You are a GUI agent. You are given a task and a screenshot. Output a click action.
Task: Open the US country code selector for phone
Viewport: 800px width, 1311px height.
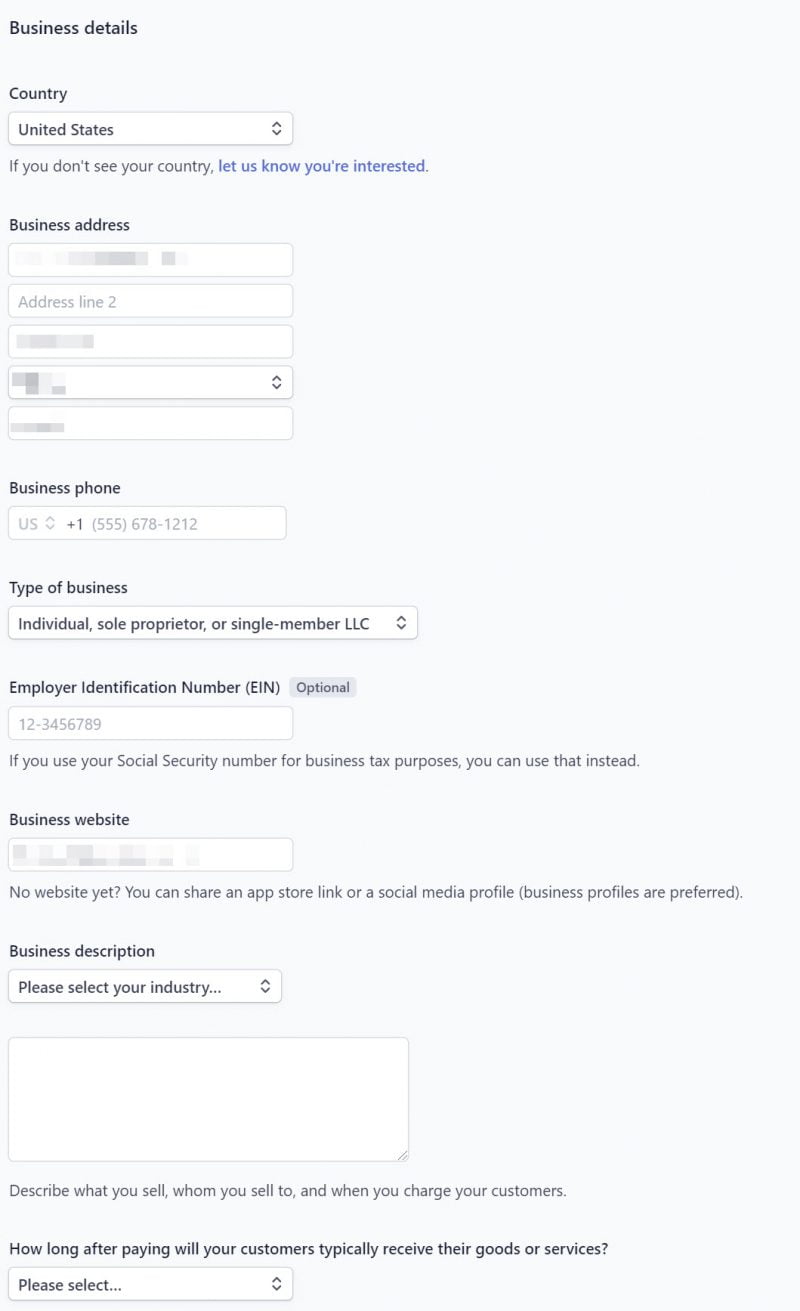coord(37,524)
